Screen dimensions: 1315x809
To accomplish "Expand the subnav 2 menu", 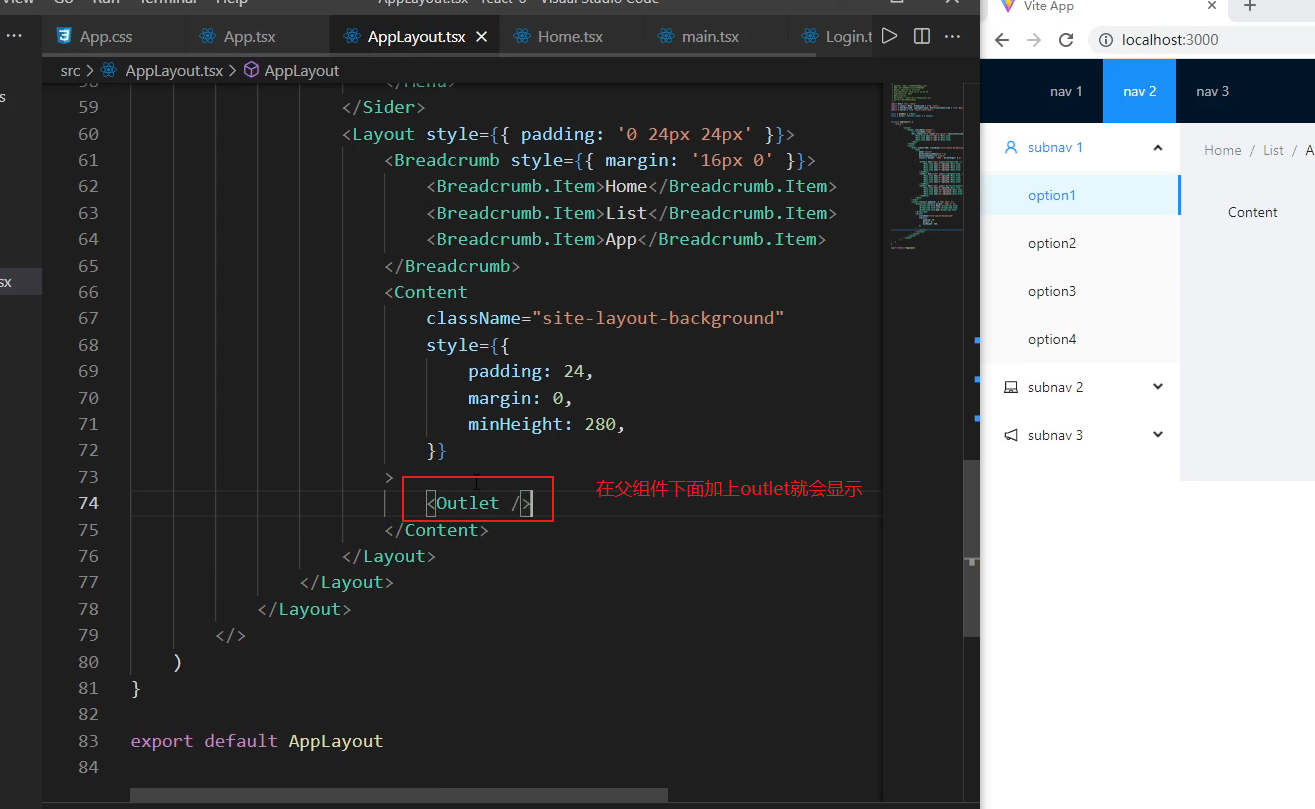I will pos(1157,387).
